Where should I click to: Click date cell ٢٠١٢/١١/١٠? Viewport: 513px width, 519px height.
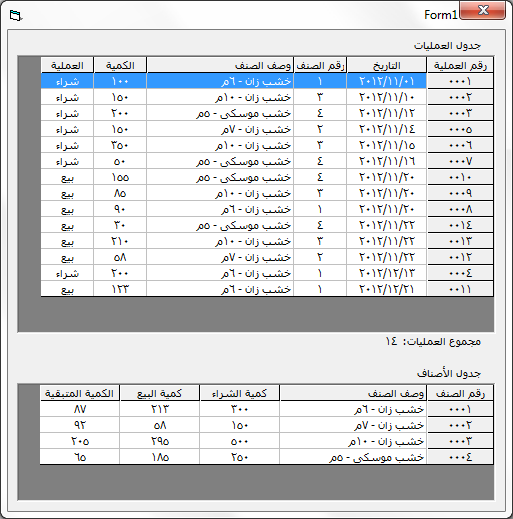[387, 97]
